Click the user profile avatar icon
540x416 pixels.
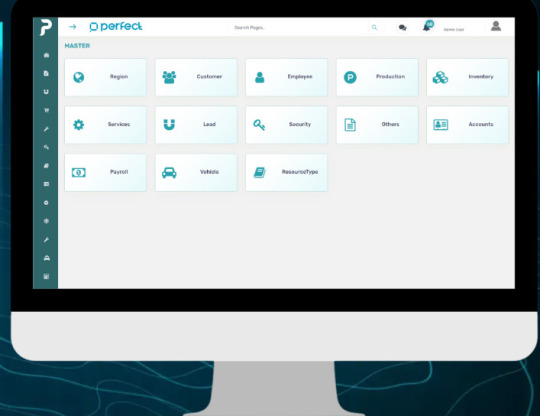tap(496, 26)
